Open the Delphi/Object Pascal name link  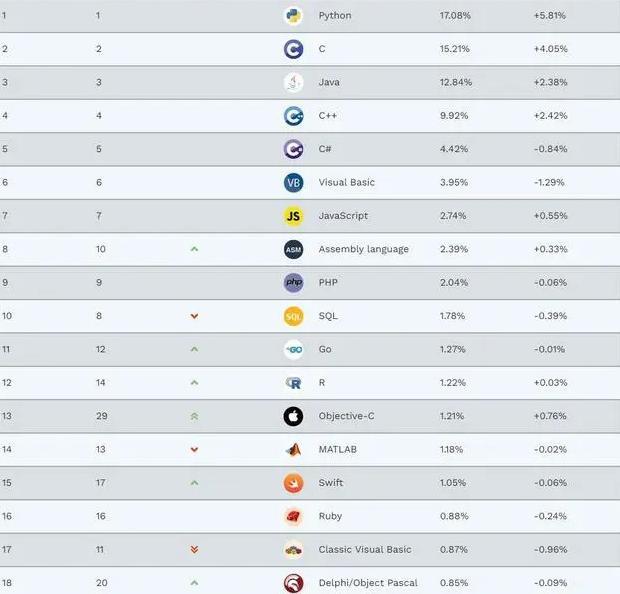[368, 583]
